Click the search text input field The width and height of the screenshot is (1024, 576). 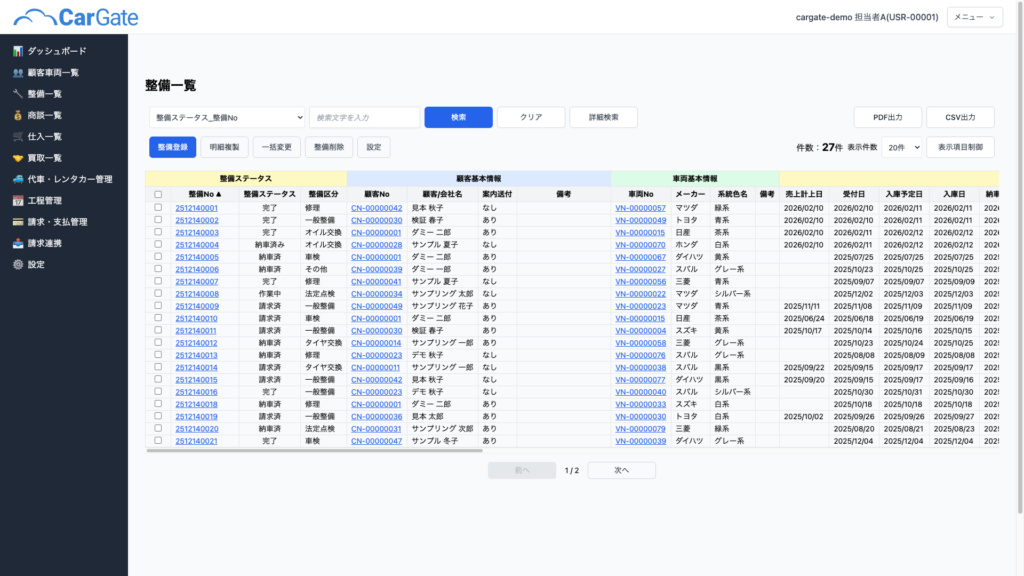click(x=364, y=117)
